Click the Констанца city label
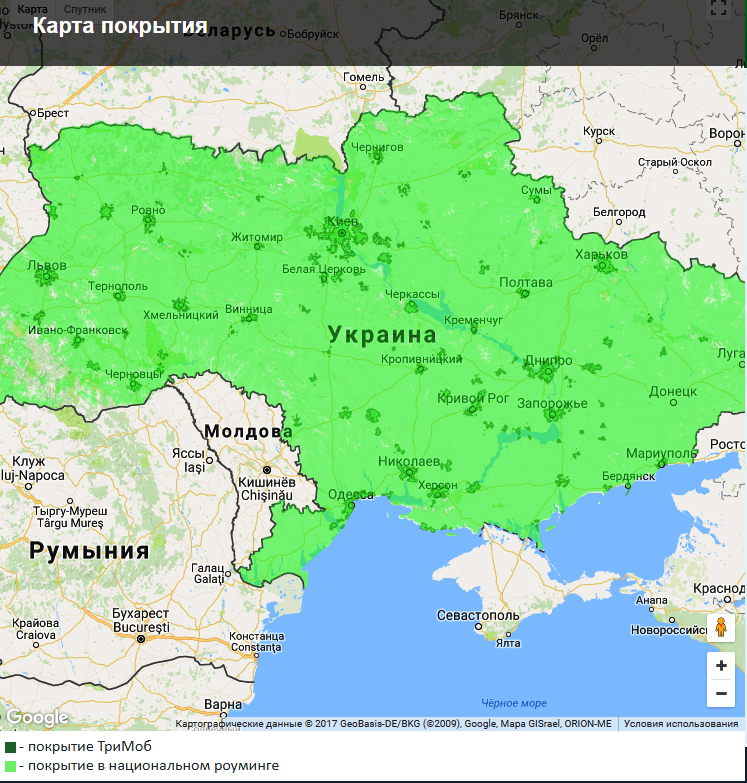The height and width of the screenshot is (783, 747). tap(257, 636)
